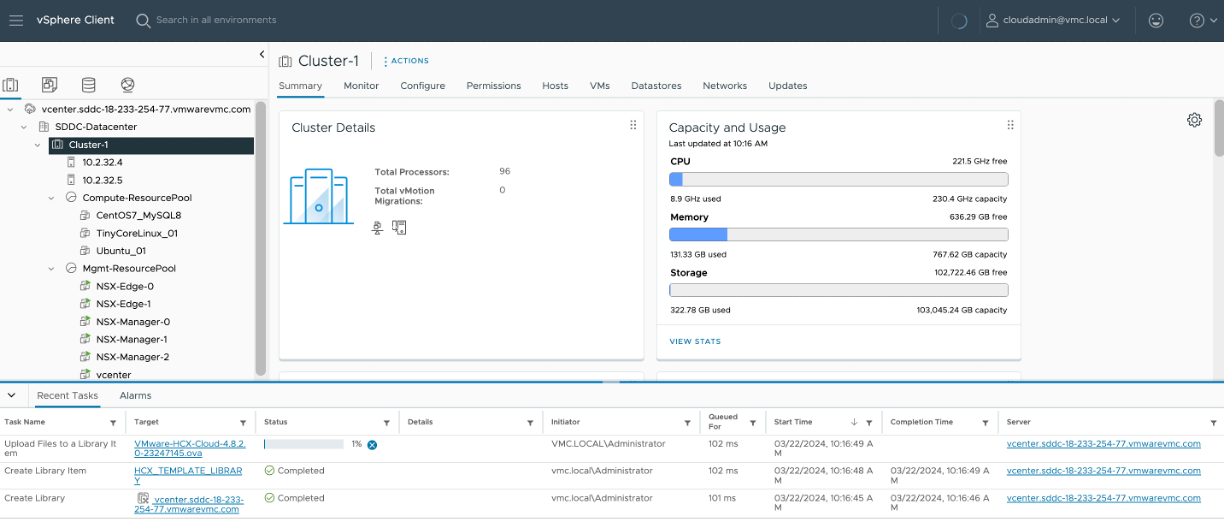This screenshot has width=1224, height=528.
Task: Open the summary settings gear icon
Action: pos(1194,120)
